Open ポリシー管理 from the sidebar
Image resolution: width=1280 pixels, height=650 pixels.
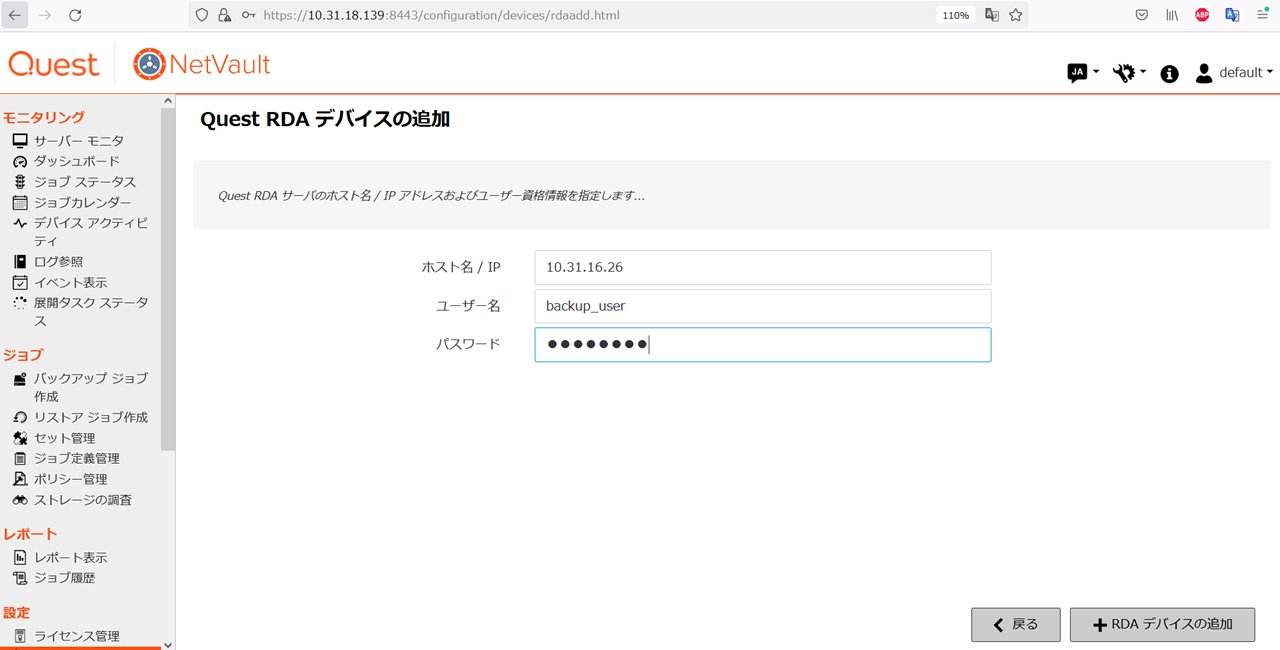71,479
